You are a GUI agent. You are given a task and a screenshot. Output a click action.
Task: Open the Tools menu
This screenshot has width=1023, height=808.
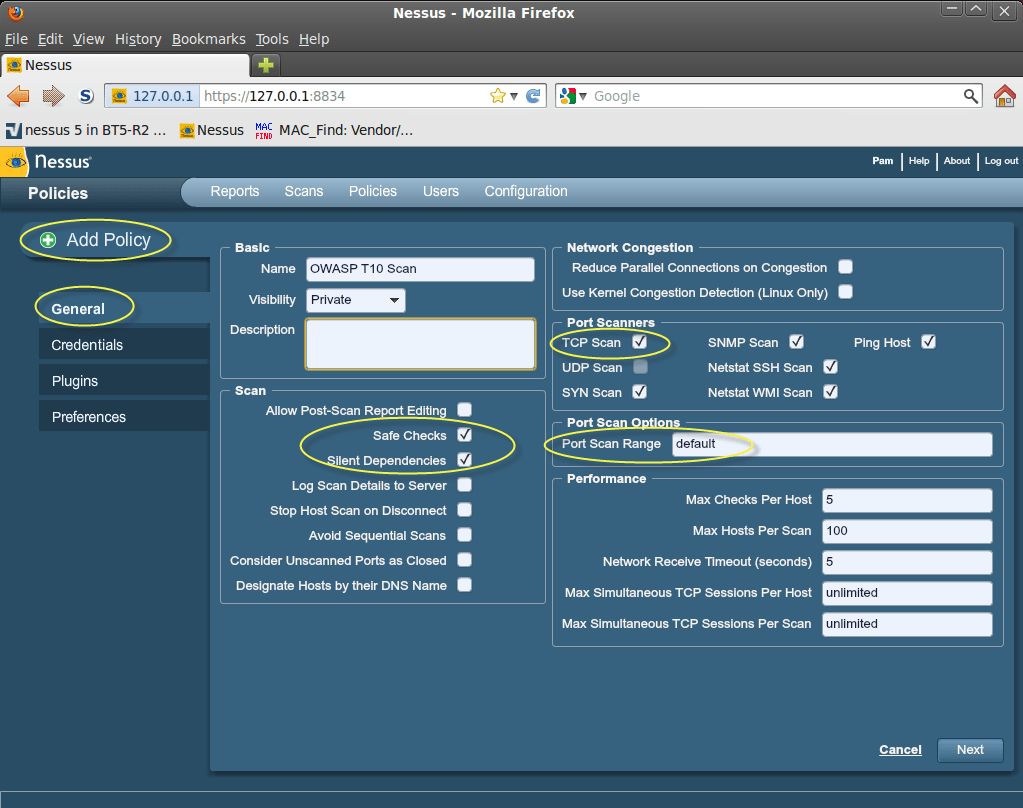pos(272,39)
